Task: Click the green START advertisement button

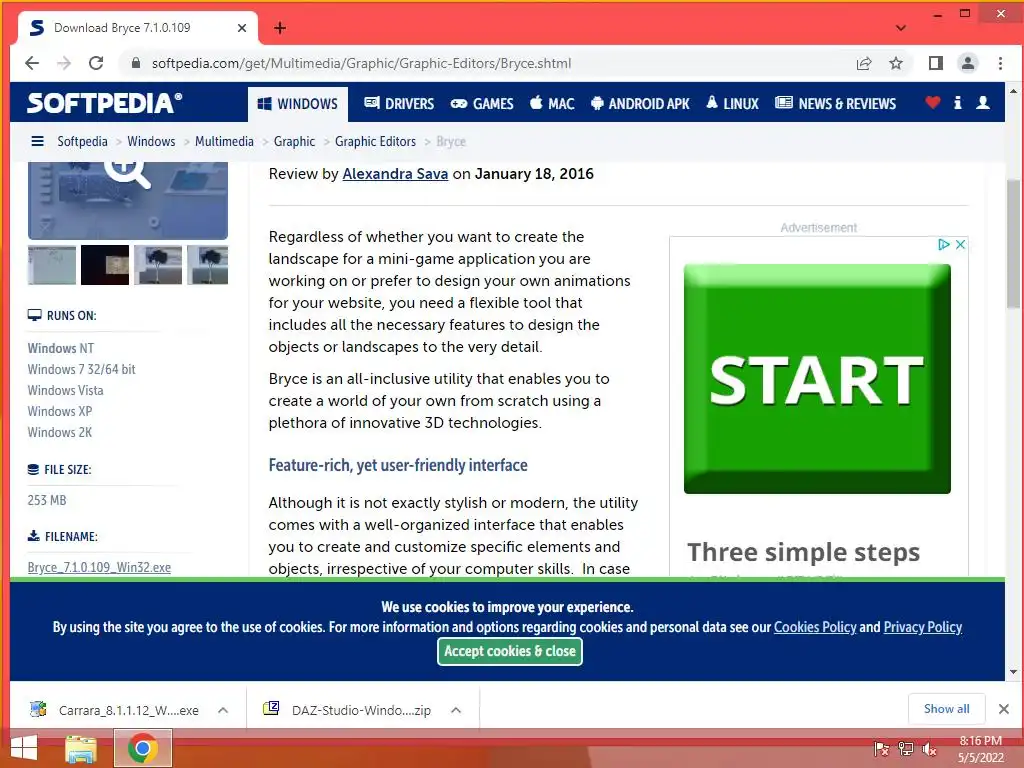Action: (817, 379)
